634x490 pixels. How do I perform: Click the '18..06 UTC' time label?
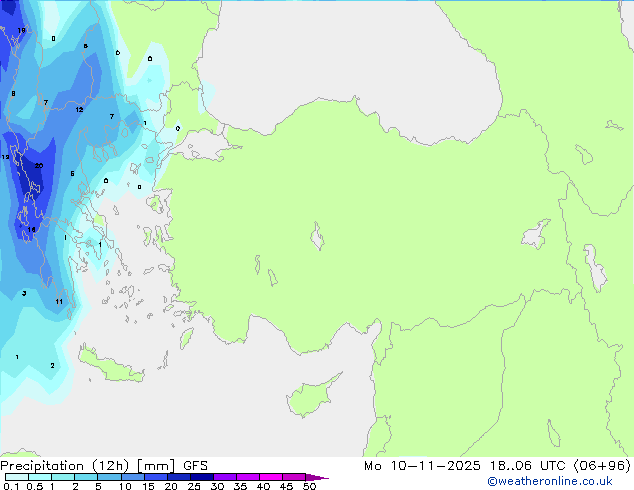click(x=527, y=466)
